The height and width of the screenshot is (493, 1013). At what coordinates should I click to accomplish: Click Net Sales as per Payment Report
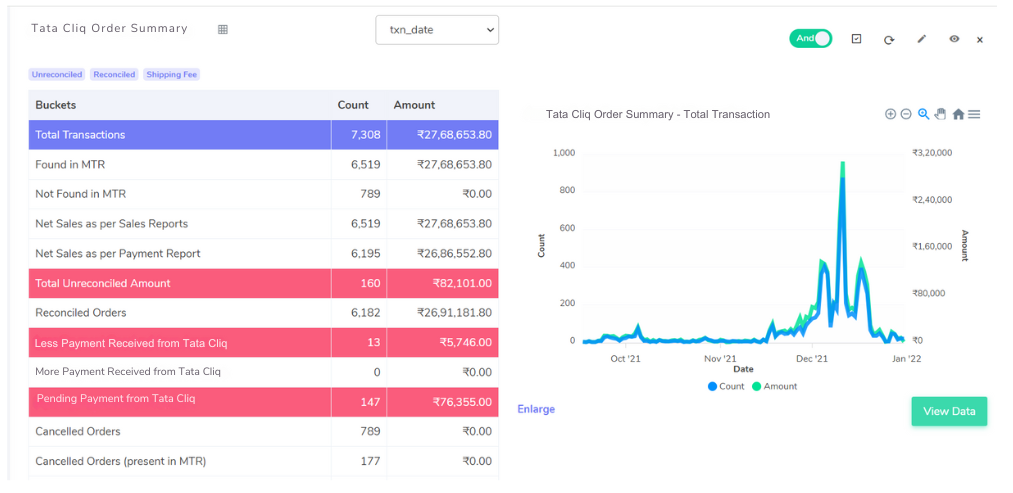(x=264, y=253)
